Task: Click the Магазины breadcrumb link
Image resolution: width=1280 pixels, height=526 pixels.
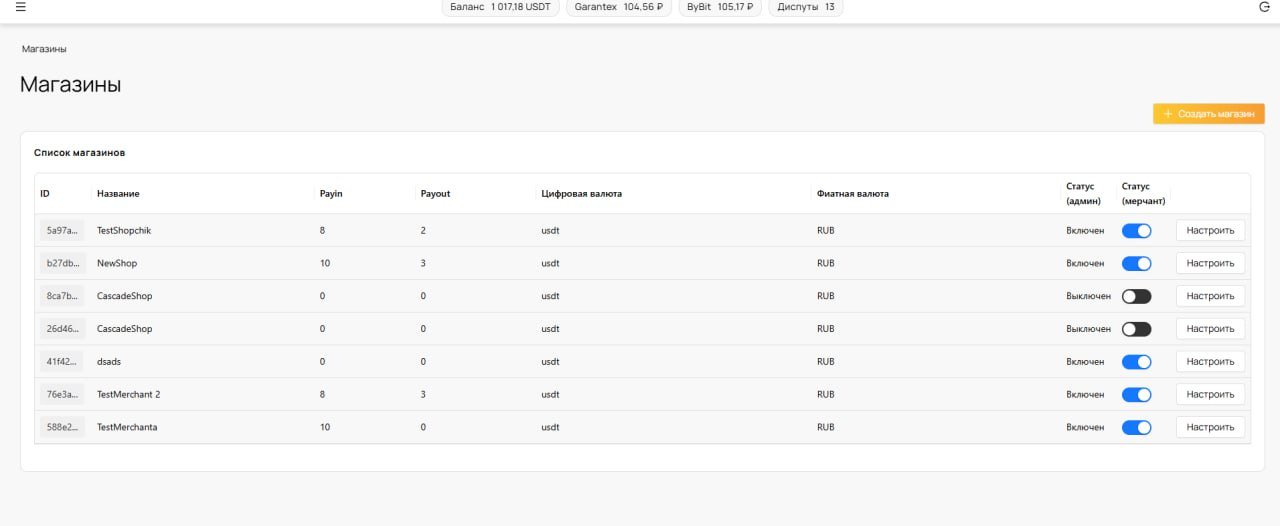Action: [x=44, y=49]
